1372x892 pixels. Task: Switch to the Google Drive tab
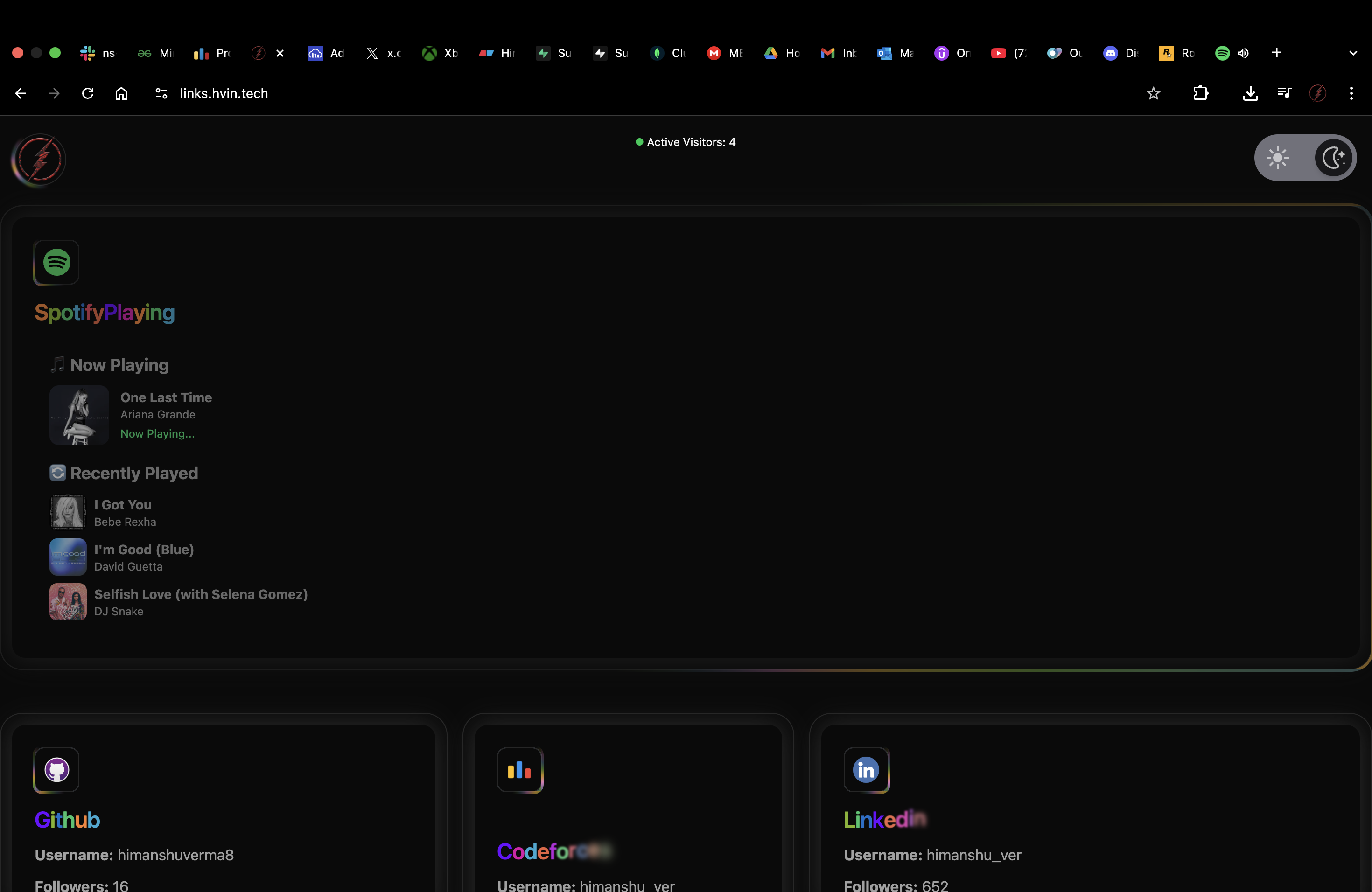[782, 53]
